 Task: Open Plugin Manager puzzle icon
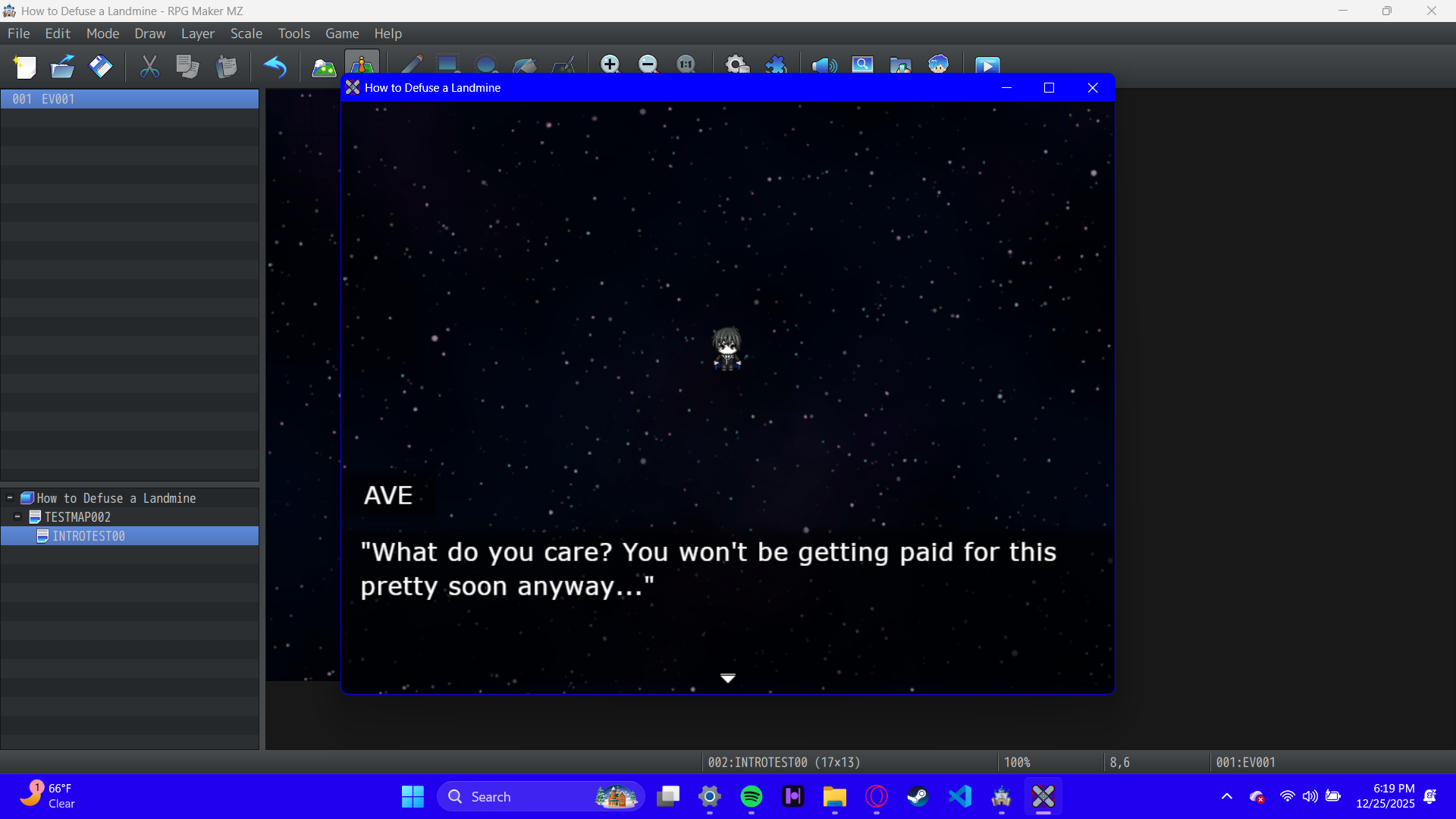click(x=776, y=64)
